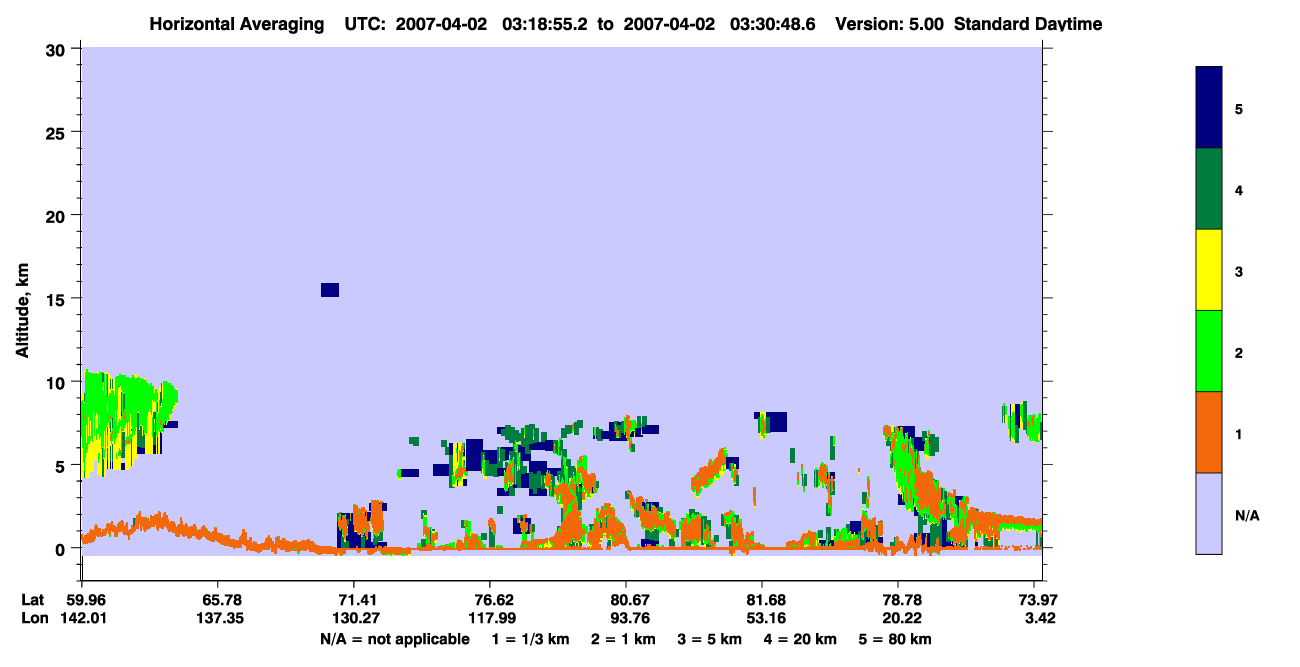1300x667 pixels.
Task: Click legend text 'N/A = not applicable'
Action: click(x=394, y=639)
